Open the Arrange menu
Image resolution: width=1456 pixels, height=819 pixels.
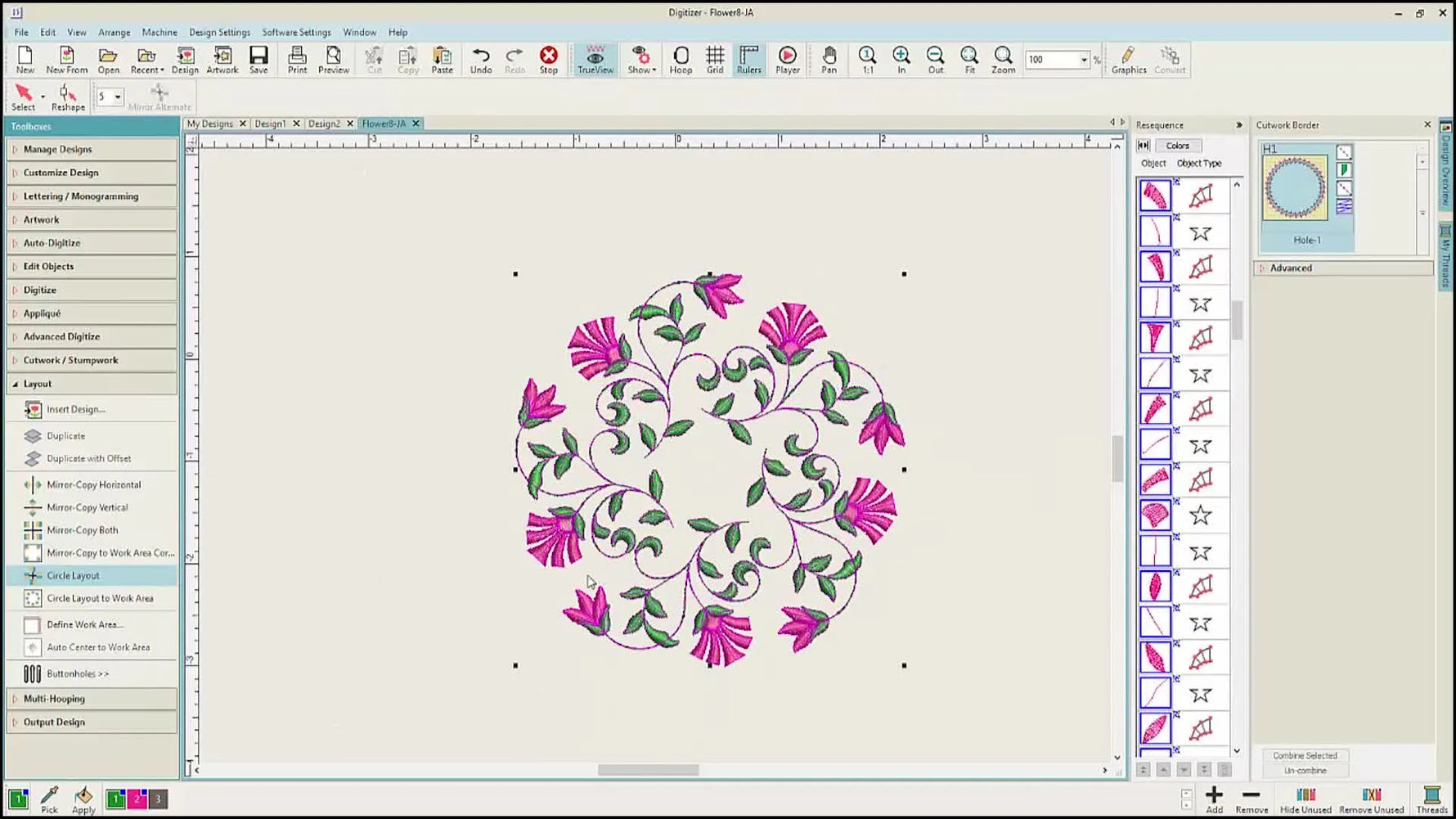[x=114, y=32]
